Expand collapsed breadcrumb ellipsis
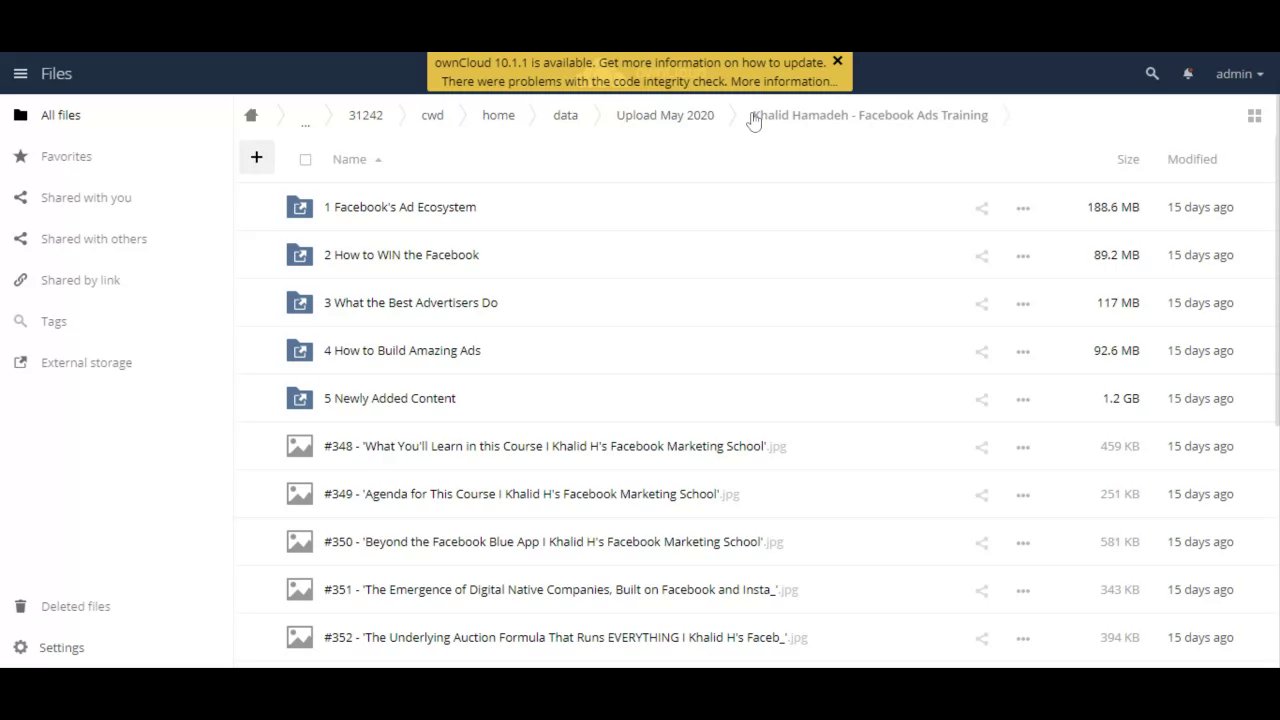Screen dimensions: 1280x720 305,122
